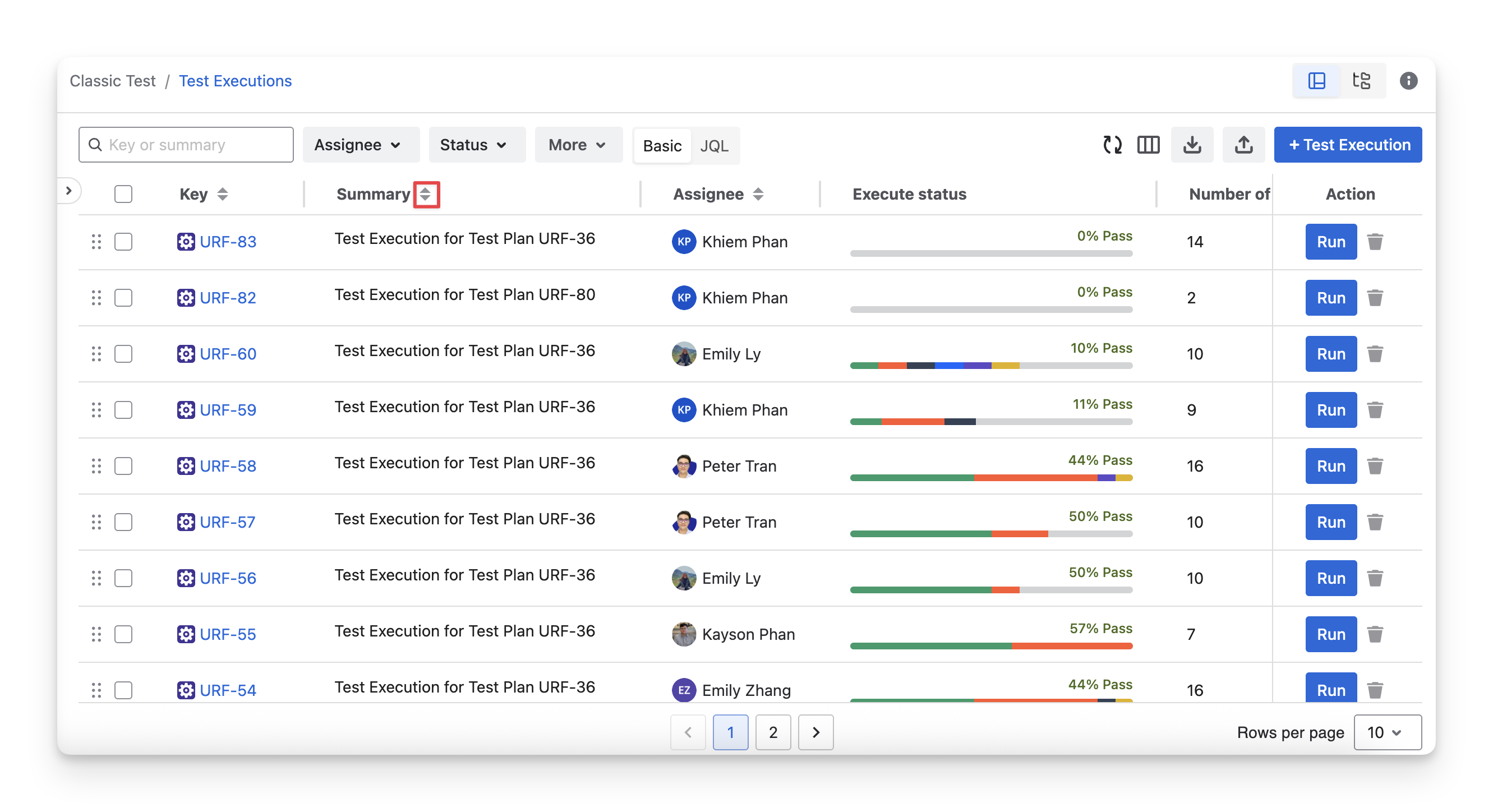
Task: Expand the Status filter dropdown
Action: pos(476,145)
